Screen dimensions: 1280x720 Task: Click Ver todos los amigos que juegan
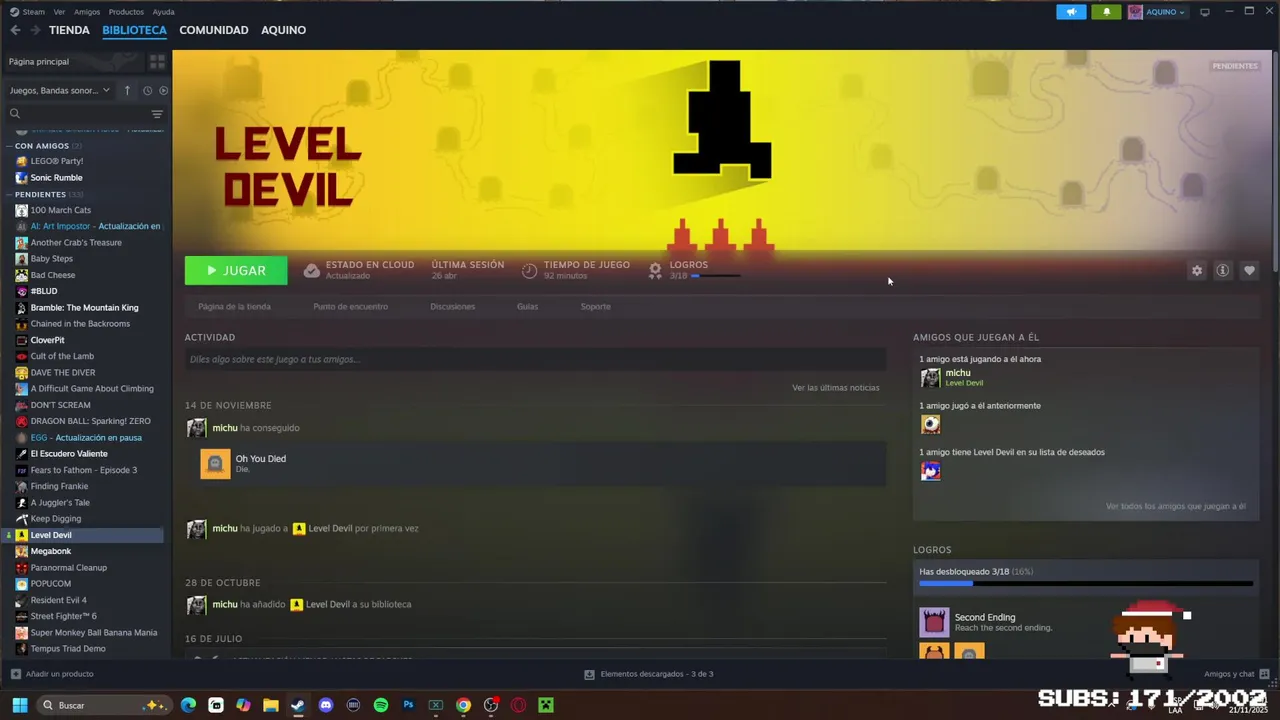pyautogui.click(x=1176, y=506)
